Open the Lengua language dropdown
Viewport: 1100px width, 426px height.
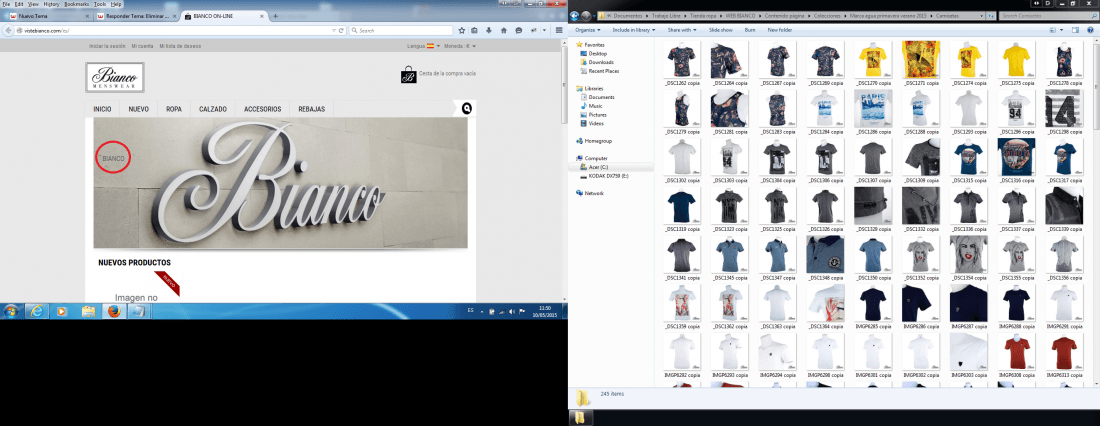point(424,46)
